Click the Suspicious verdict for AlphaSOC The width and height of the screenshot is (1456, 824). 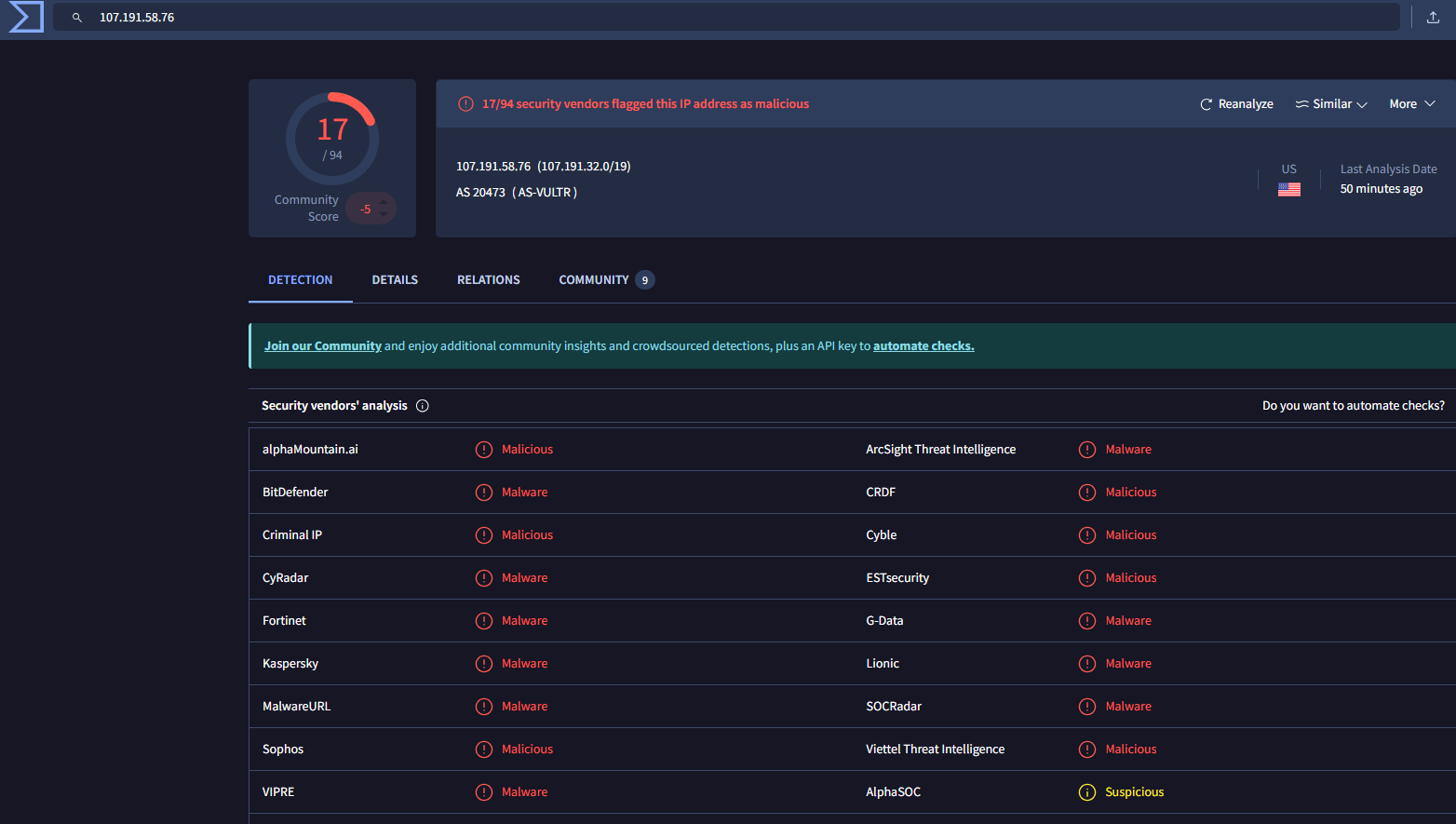point(1135,792)
